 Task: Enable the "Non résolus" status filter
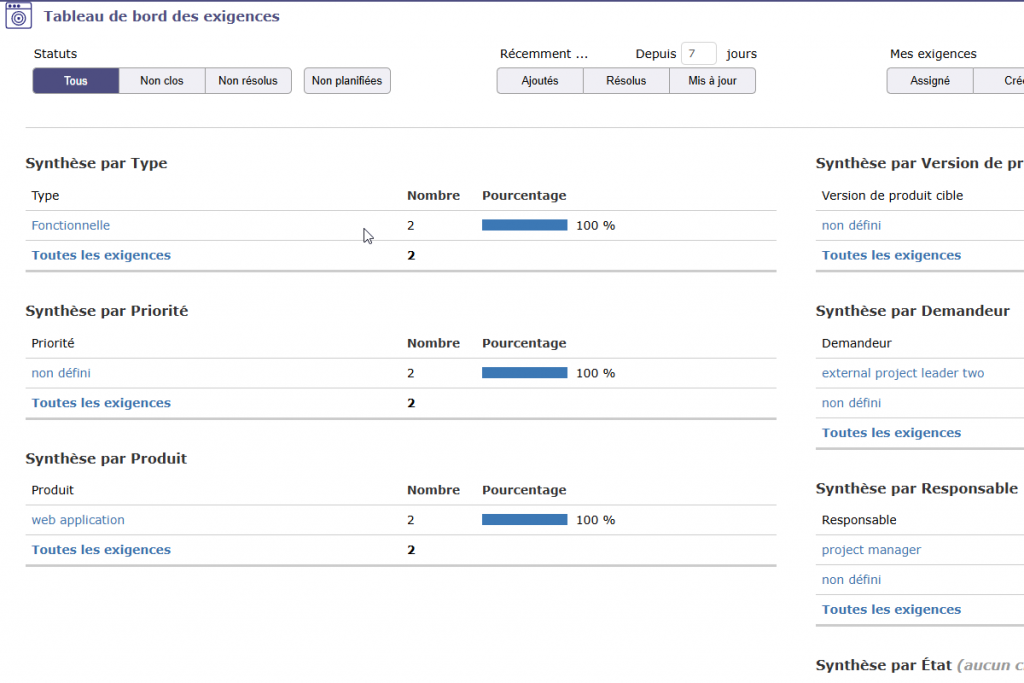tap(247, 80)
